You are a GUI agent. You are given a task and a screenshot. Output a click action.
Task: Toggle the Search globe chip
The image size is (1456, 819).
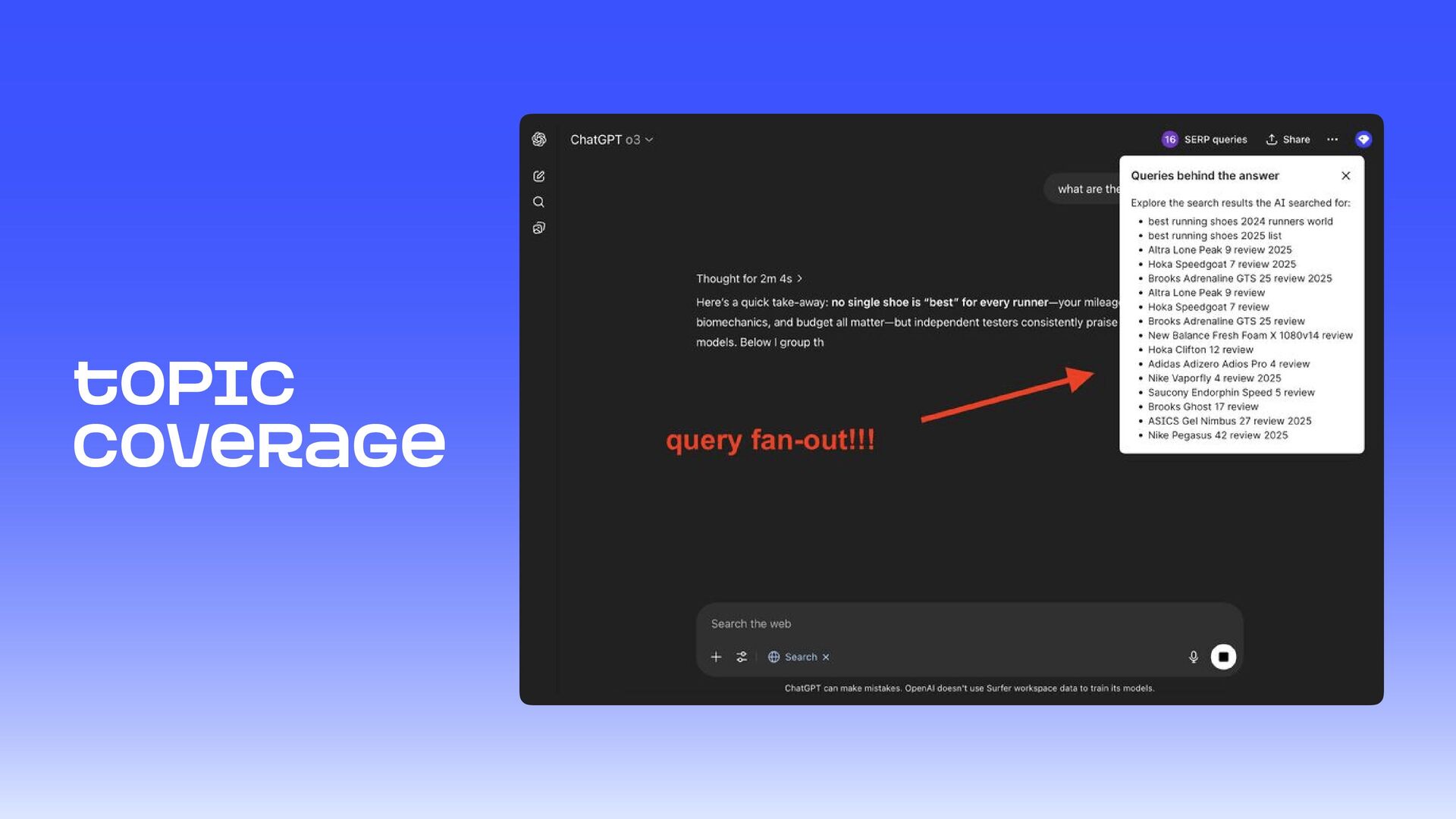[x=792, y=657]
